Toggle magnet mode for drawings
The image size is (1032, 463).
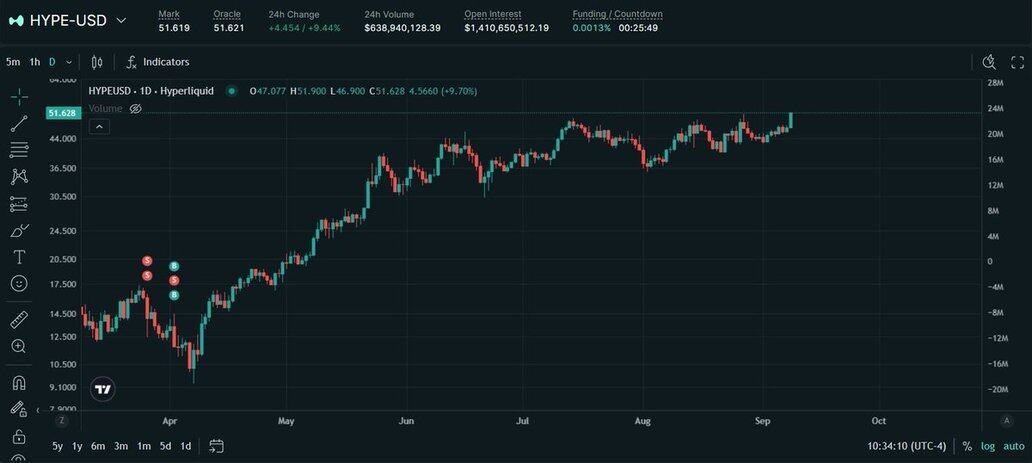(x=19, y=383)
